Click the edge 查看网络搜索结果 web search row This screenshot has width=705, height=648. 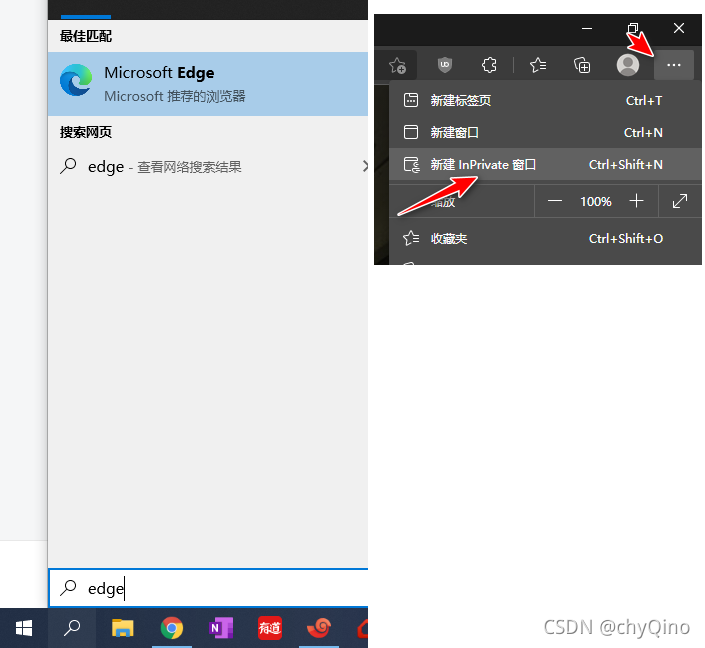[x=208, y=167]
